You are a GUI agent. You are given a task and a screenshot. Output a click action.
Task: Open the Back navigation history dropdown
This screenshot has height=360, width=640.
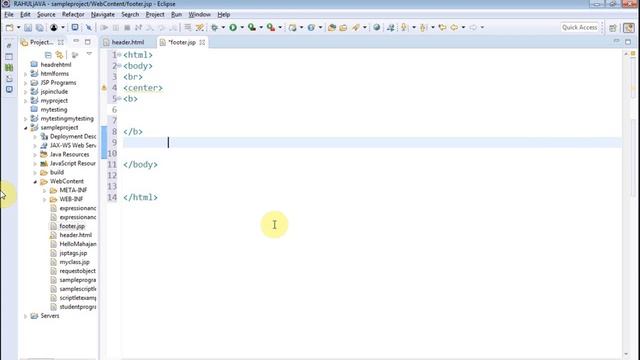tap(463, 27)
